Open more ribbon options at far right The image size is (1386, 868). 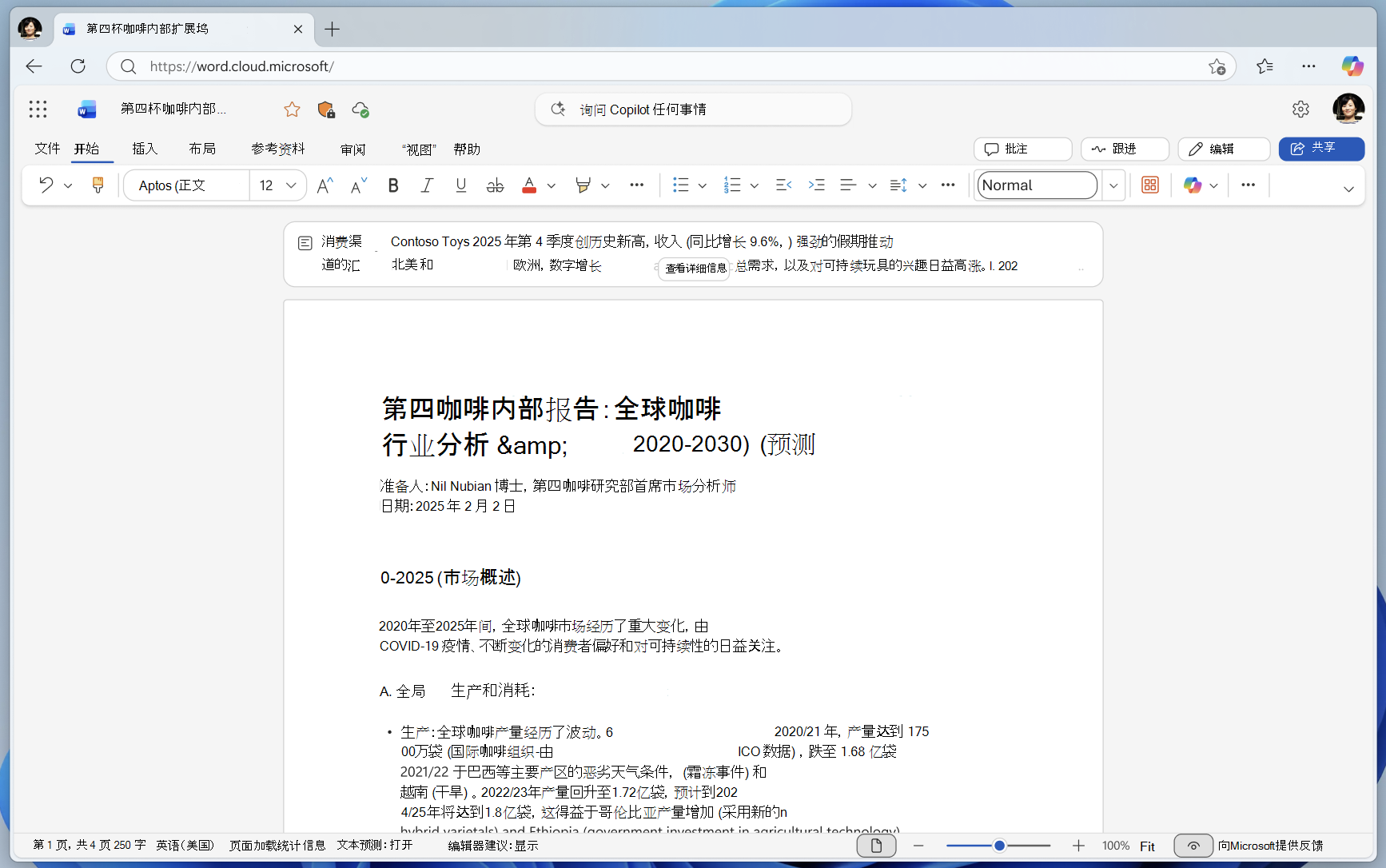pyautogui.click(x=1248, y=185)
